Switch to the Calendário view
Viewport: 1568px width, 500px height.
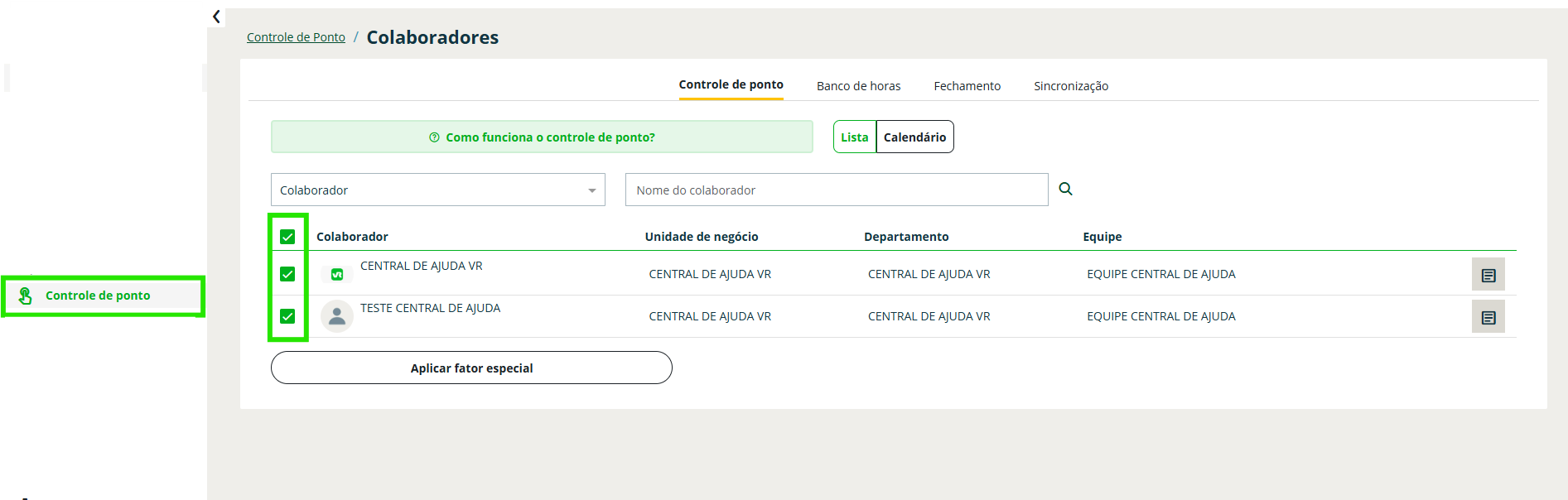tap(914, 137)
